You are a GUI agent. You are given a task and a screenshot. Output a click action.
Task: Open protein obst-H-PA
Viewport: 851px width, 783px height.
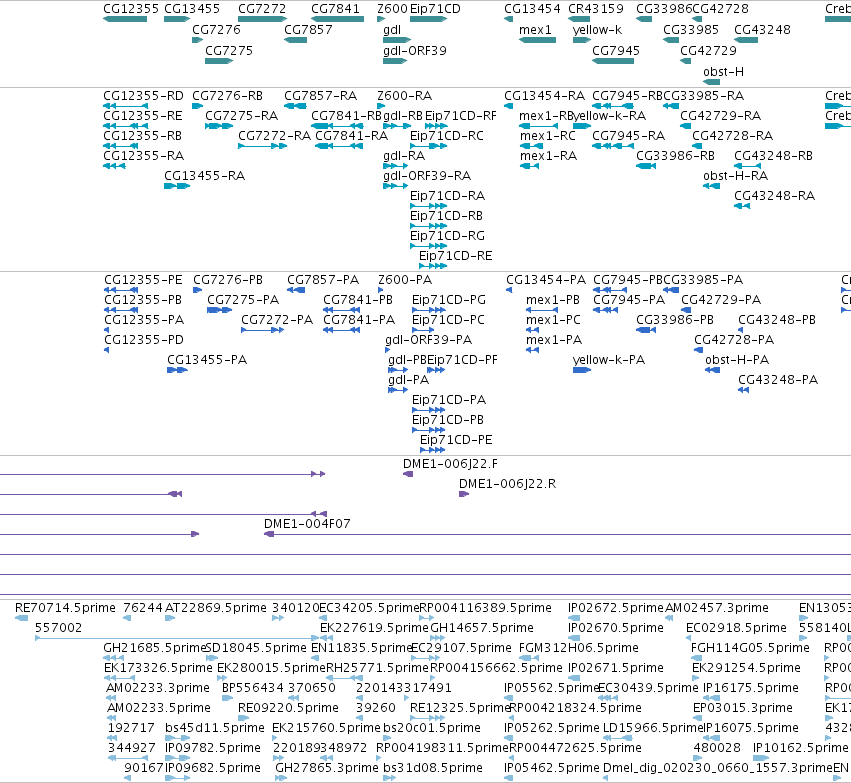pos(737,360)
